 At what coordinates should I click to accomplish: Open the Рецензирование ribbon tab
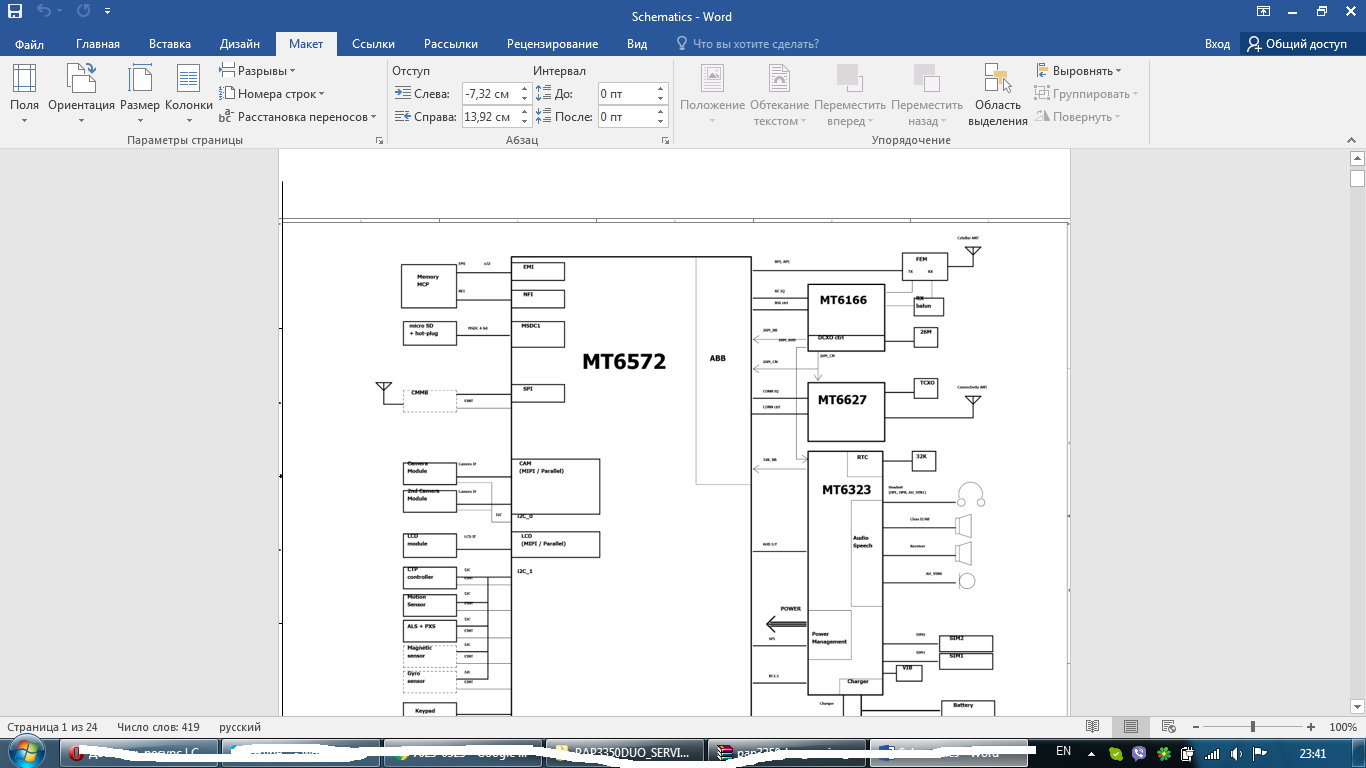click(552, 44)
